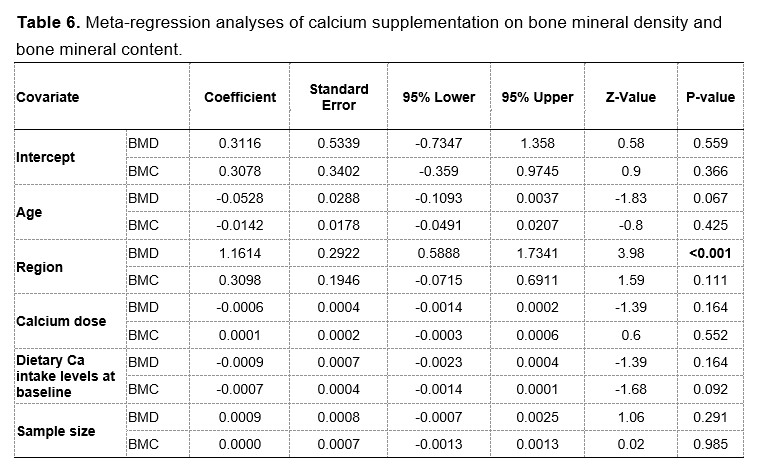
Task: Click the Age row label
Action: (x=28, y=212)
